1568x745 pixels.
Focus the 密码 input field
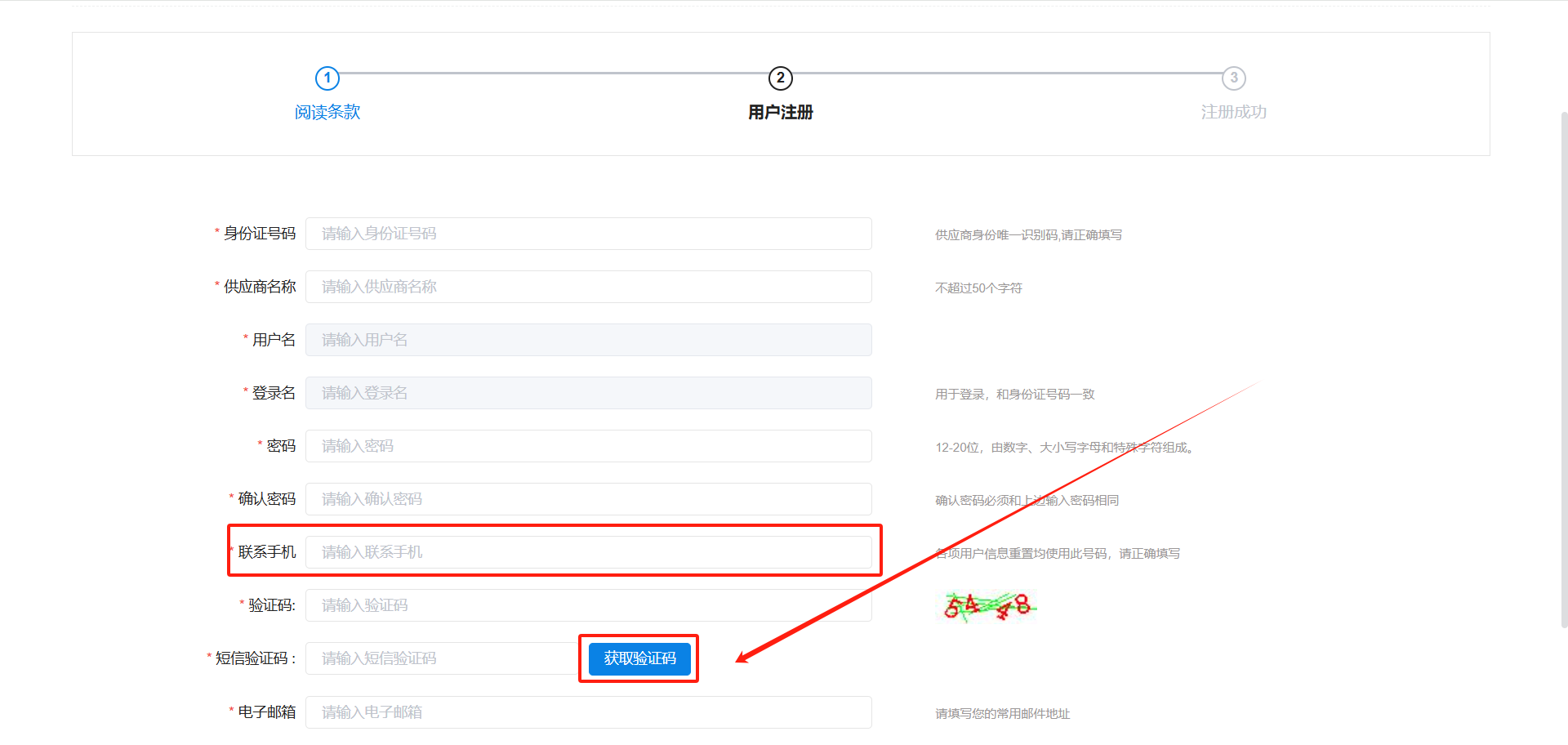[x=589, y=446]
